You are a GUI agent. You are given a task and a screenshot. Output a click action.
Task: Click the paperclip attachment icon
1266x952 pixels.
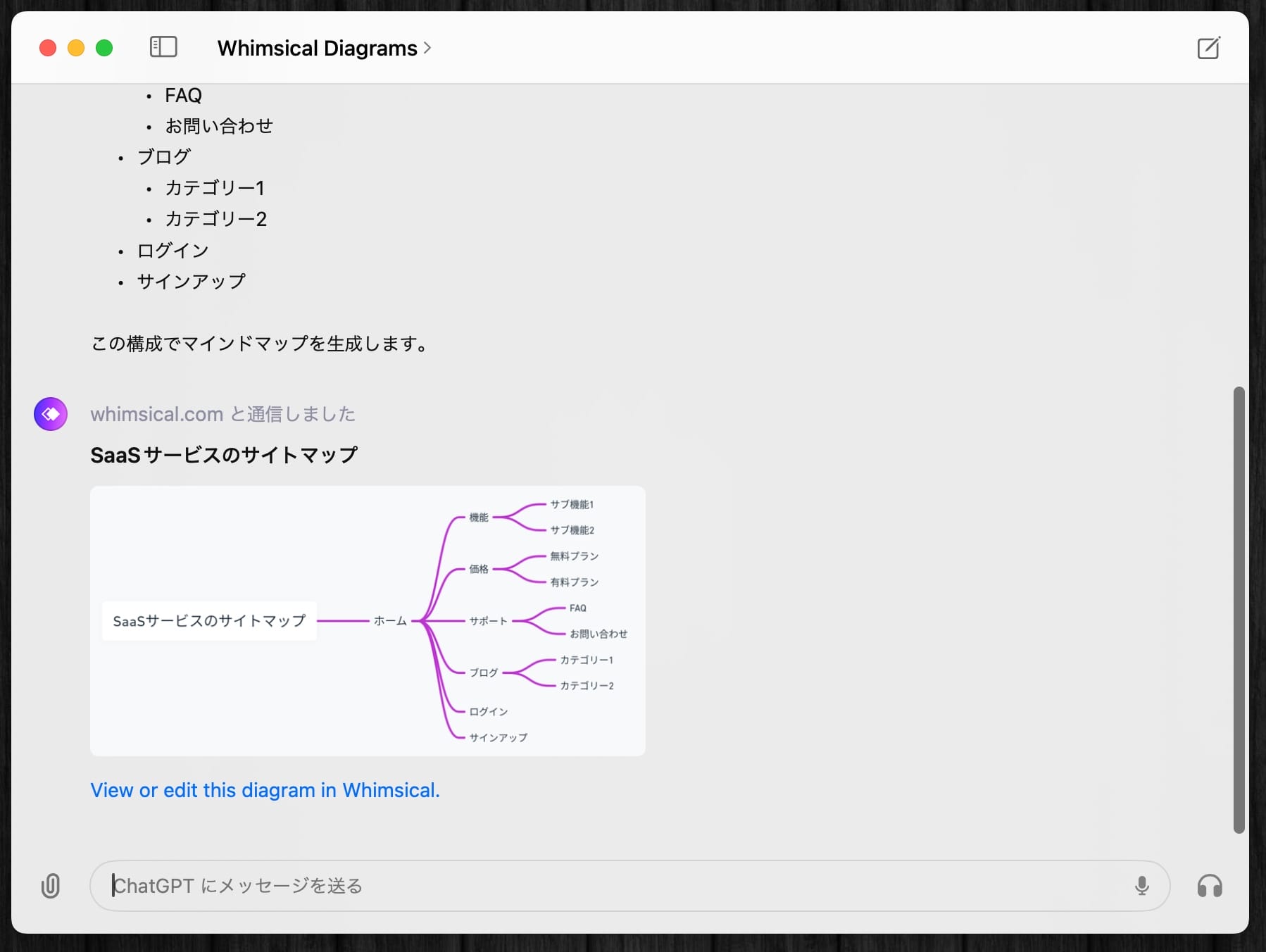click(x=51, y=886)
